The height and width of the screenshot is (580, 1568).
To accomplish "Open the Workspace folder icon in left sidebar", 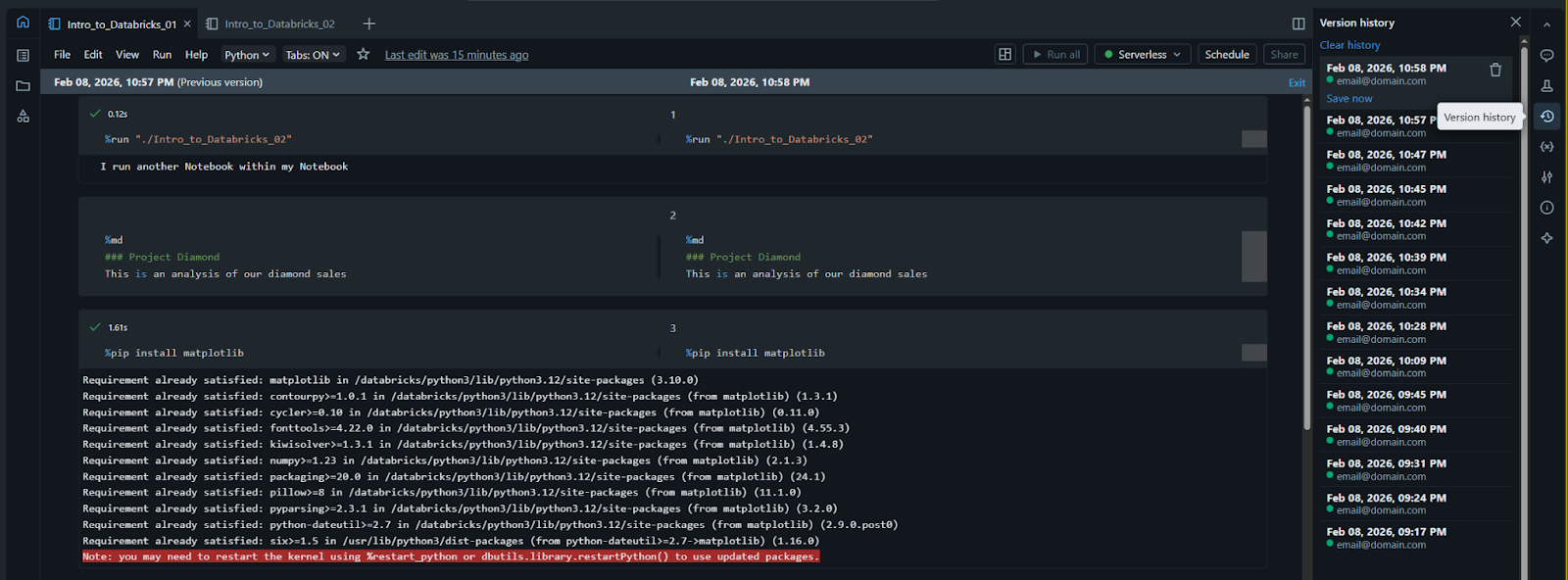I will (23, 86).
